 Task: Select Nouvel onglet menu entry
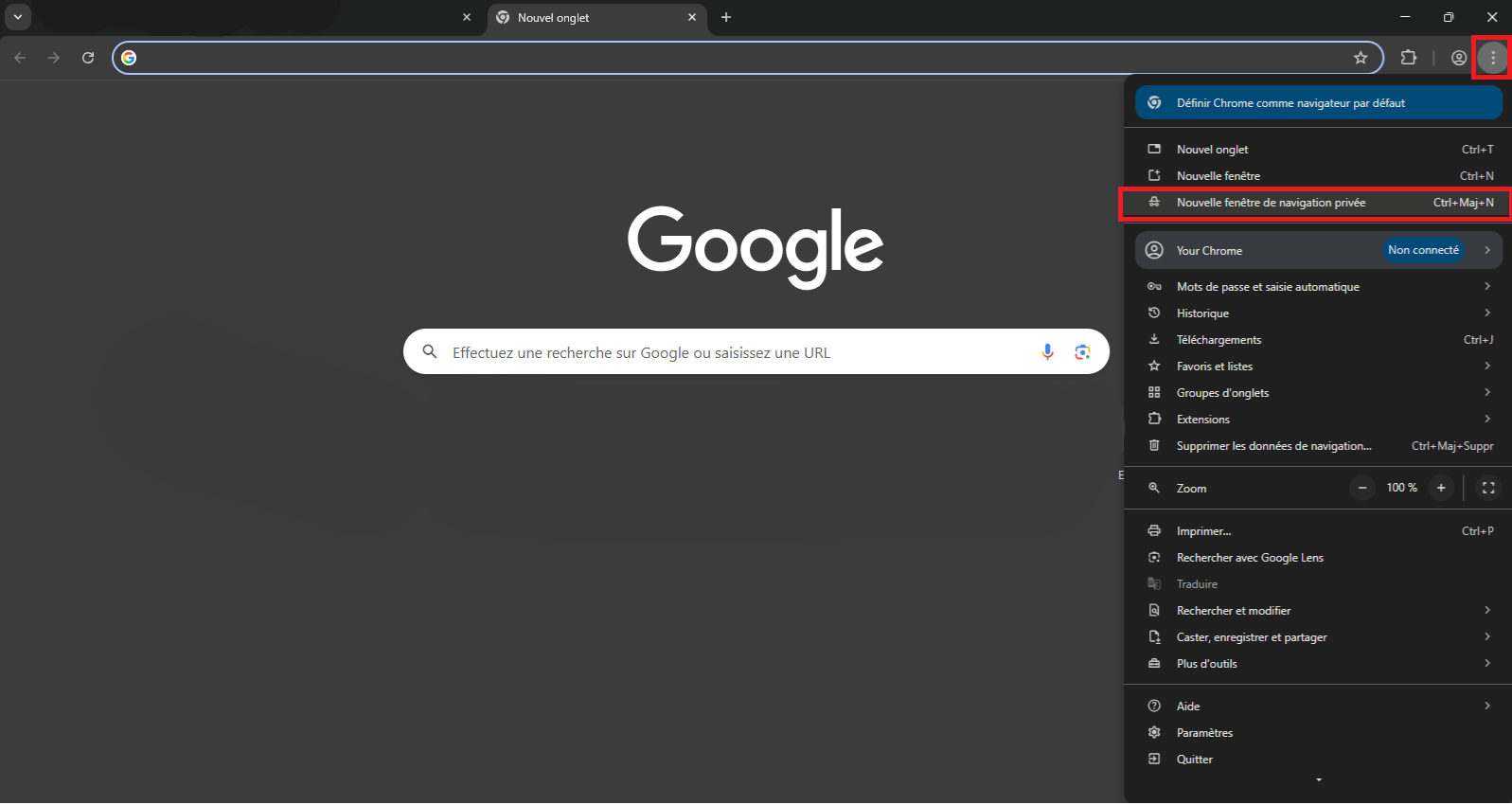[1319, 150]
